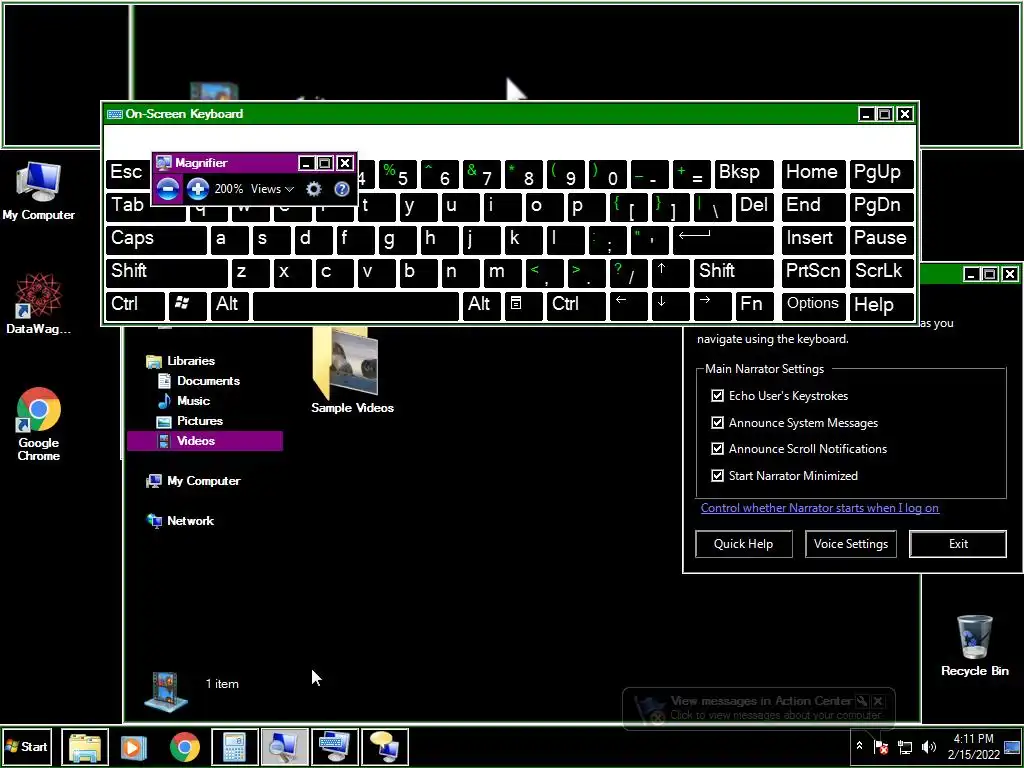This screenshot has height=768, width=1024.
Task: Open the clock showing 4:11 PM
Action: (974, 746)
